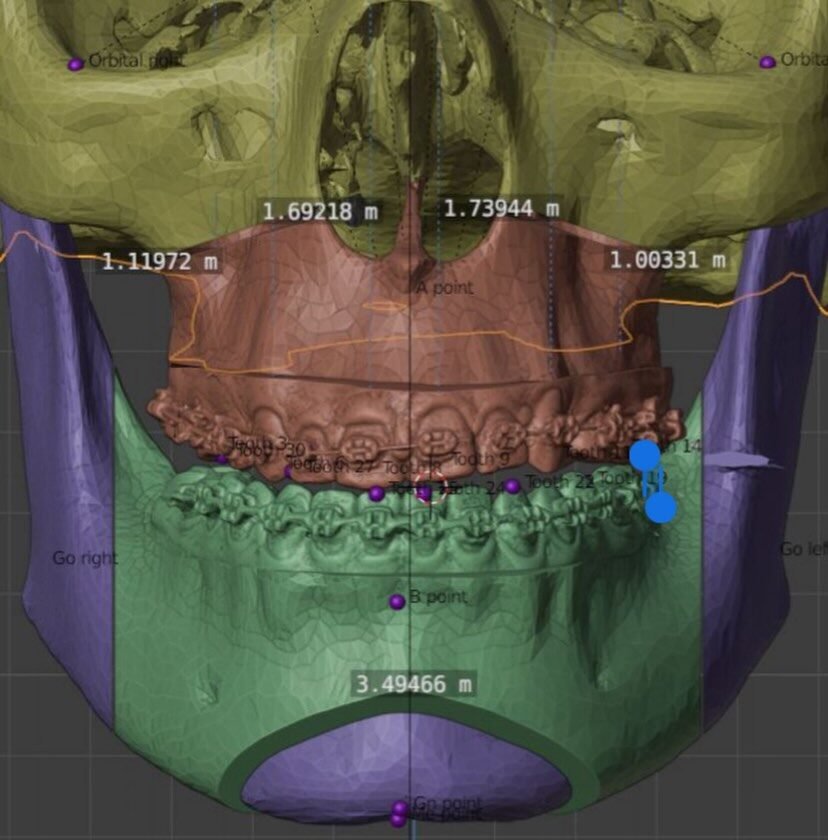828x840 pixels.
Task: Click the B point purple marker
Action: tap(397, 602)
